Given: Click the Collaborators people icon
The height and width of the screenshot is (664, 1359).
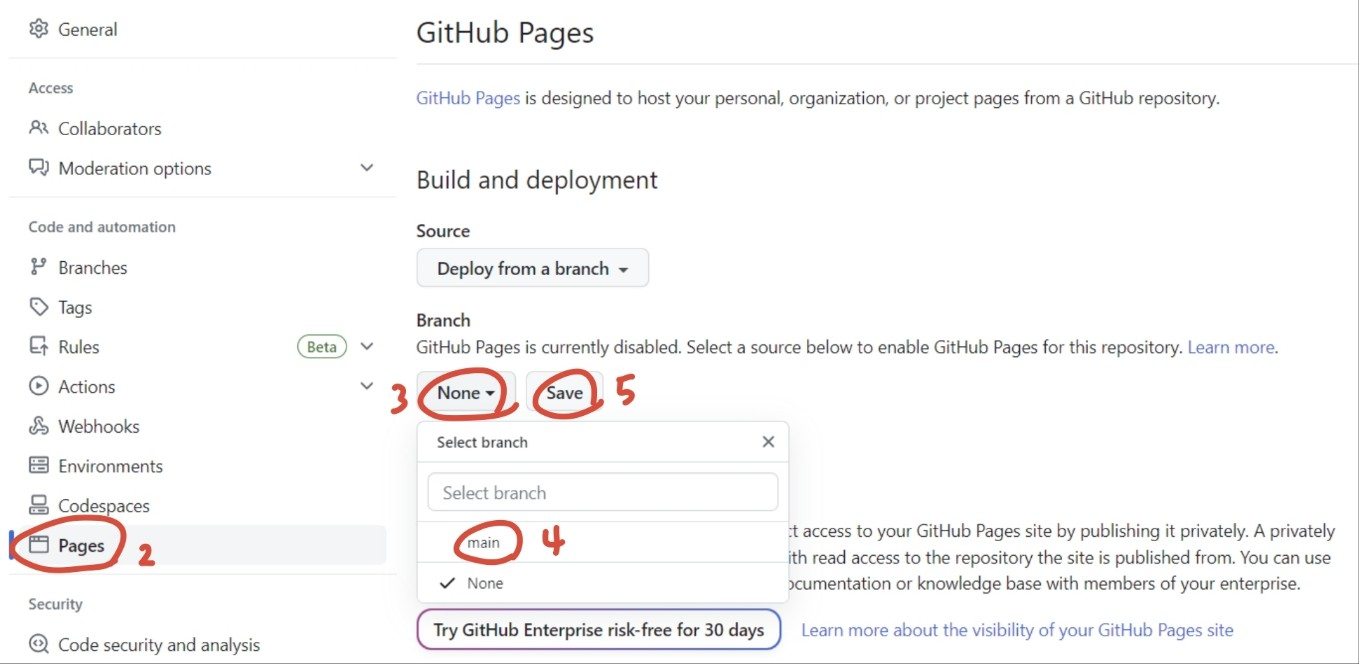Looking at the screenshot, I should [x=39, y=128].
